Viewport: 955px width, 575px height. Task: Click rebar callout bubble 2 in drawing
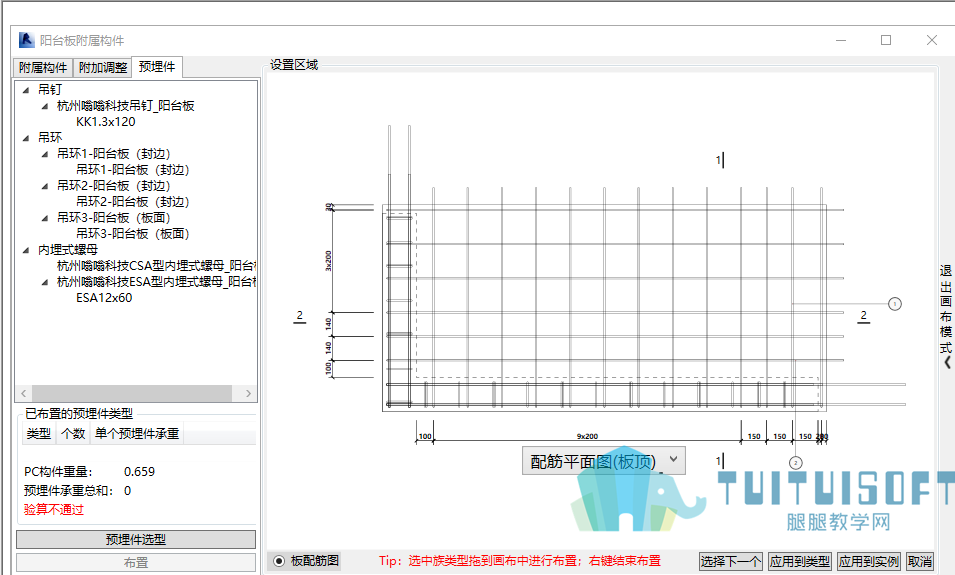point(795,464)
